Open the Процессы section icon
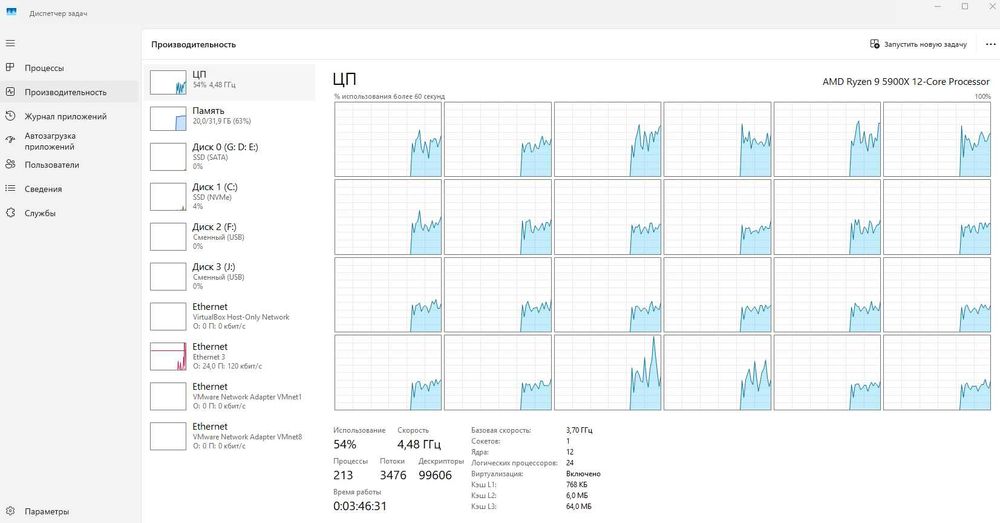 [x=10, y=68]
